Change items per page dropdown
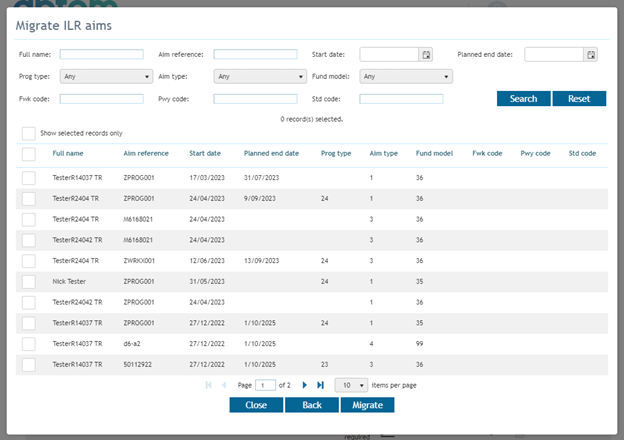624x440 pixels. point(351,385)
